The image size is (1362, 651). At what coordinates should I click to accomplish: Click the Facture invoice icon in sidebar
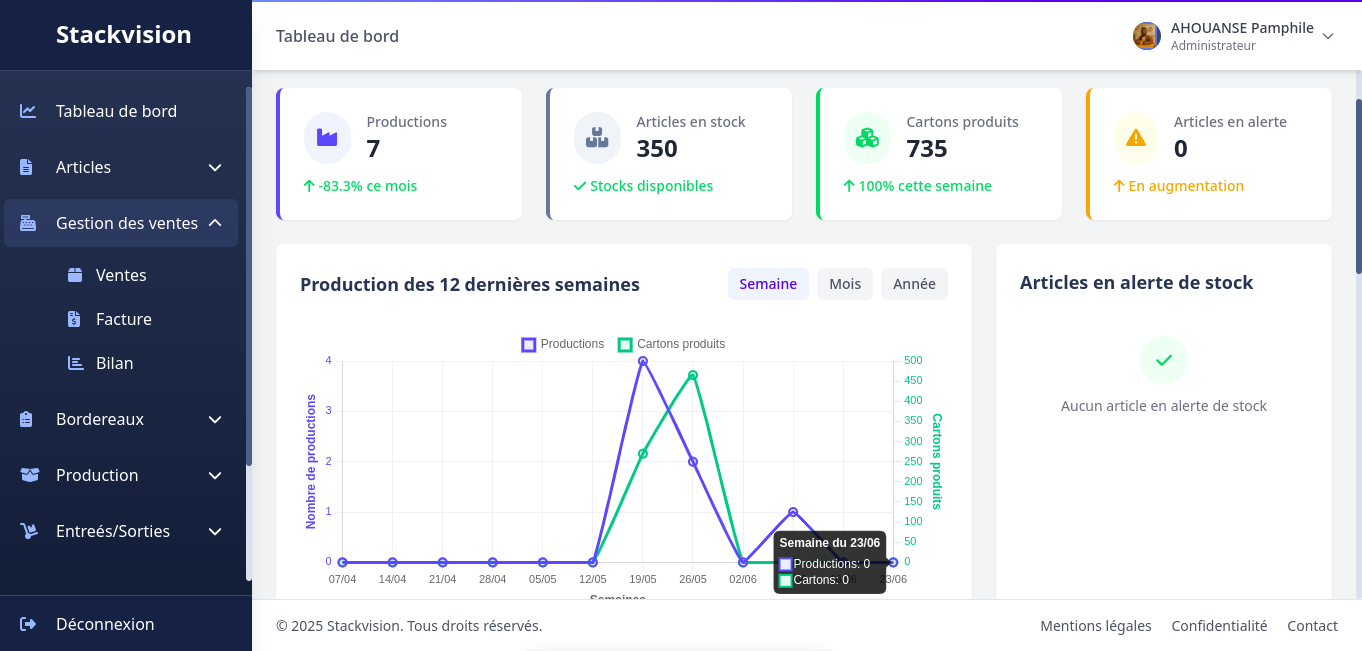coord(74,319)
